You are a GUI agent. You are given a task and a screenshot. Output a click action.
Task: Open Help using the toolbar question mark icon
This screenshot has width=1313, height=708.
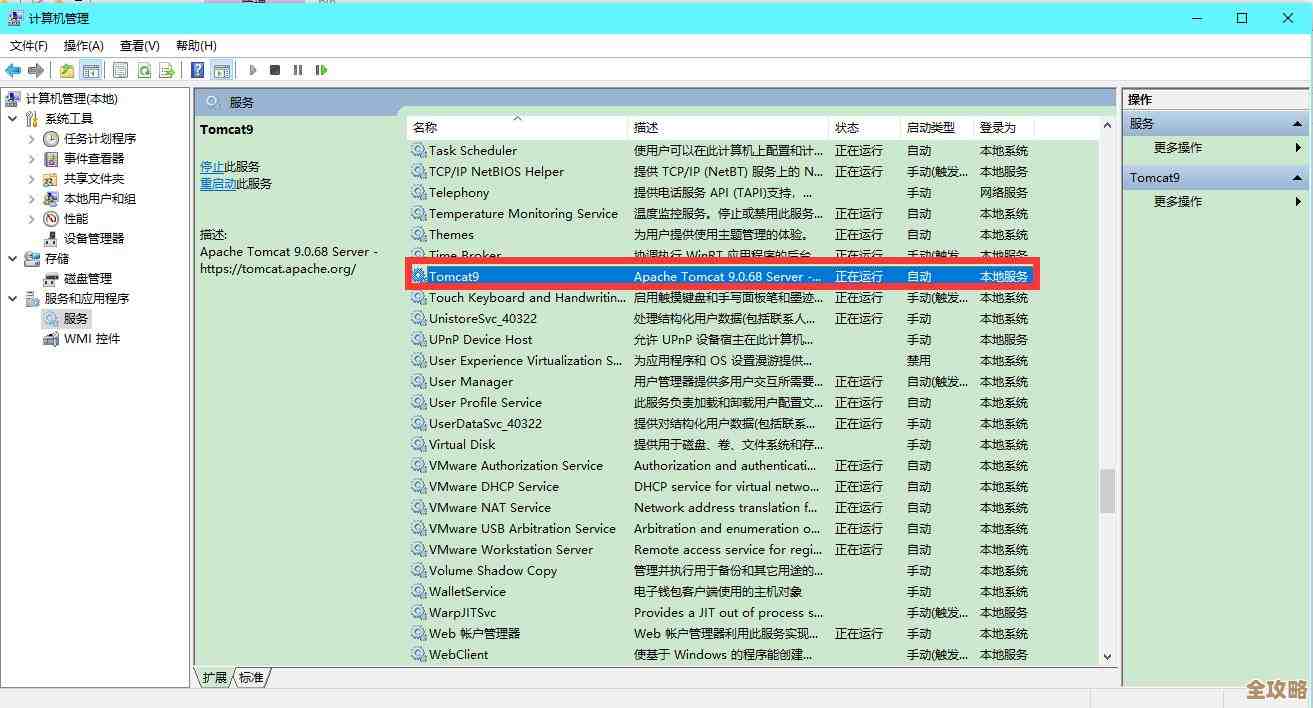(196, 70)
